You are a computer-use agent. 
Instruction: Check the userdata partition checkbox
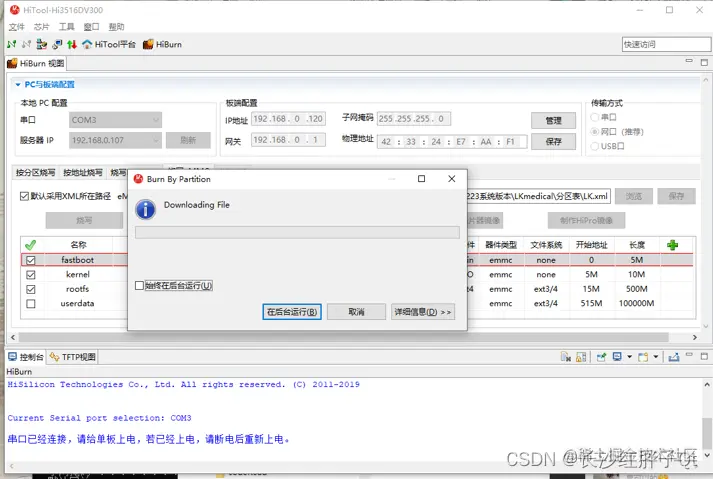pyautogui.click(x=30, y=303)
